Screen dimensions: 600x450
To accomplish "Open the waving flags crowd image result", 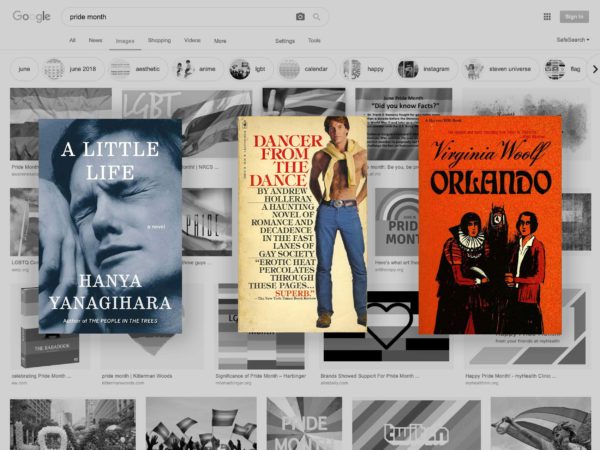I will [201, 424].
